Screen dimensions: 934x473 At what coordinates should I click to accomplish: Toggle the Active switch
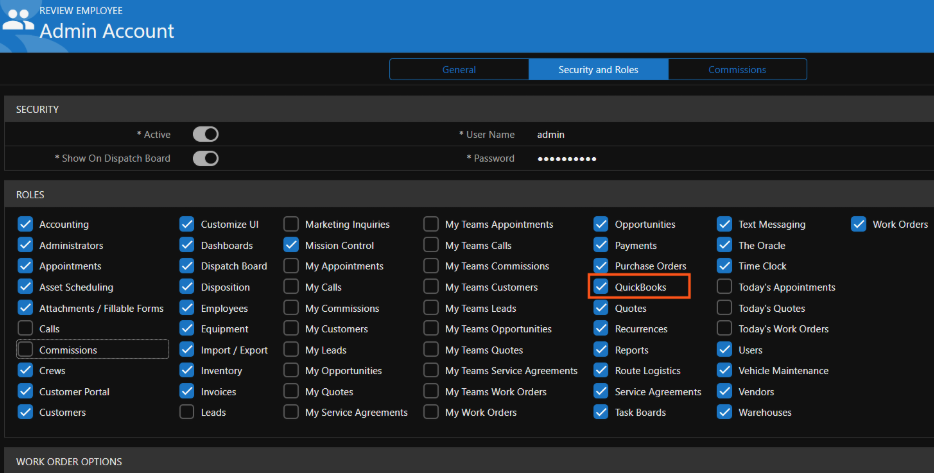(206, 135)
